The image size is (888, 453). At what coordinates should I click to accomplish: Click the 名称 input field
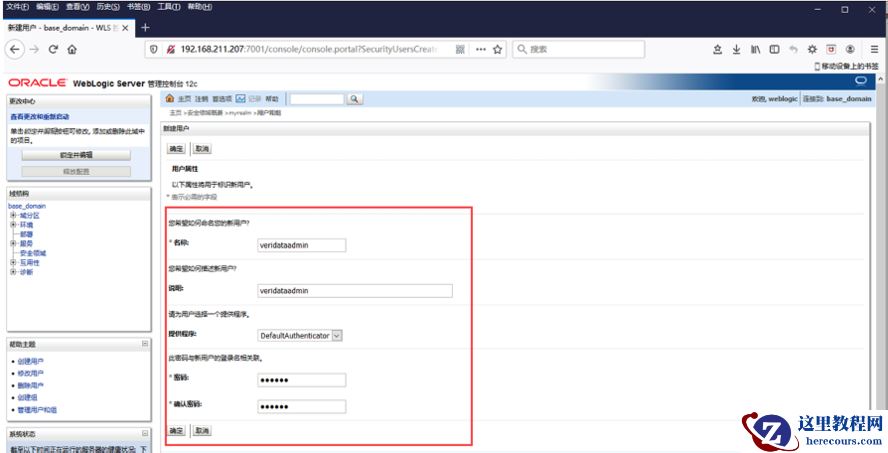pyautogui.click(x=301, y=245)
